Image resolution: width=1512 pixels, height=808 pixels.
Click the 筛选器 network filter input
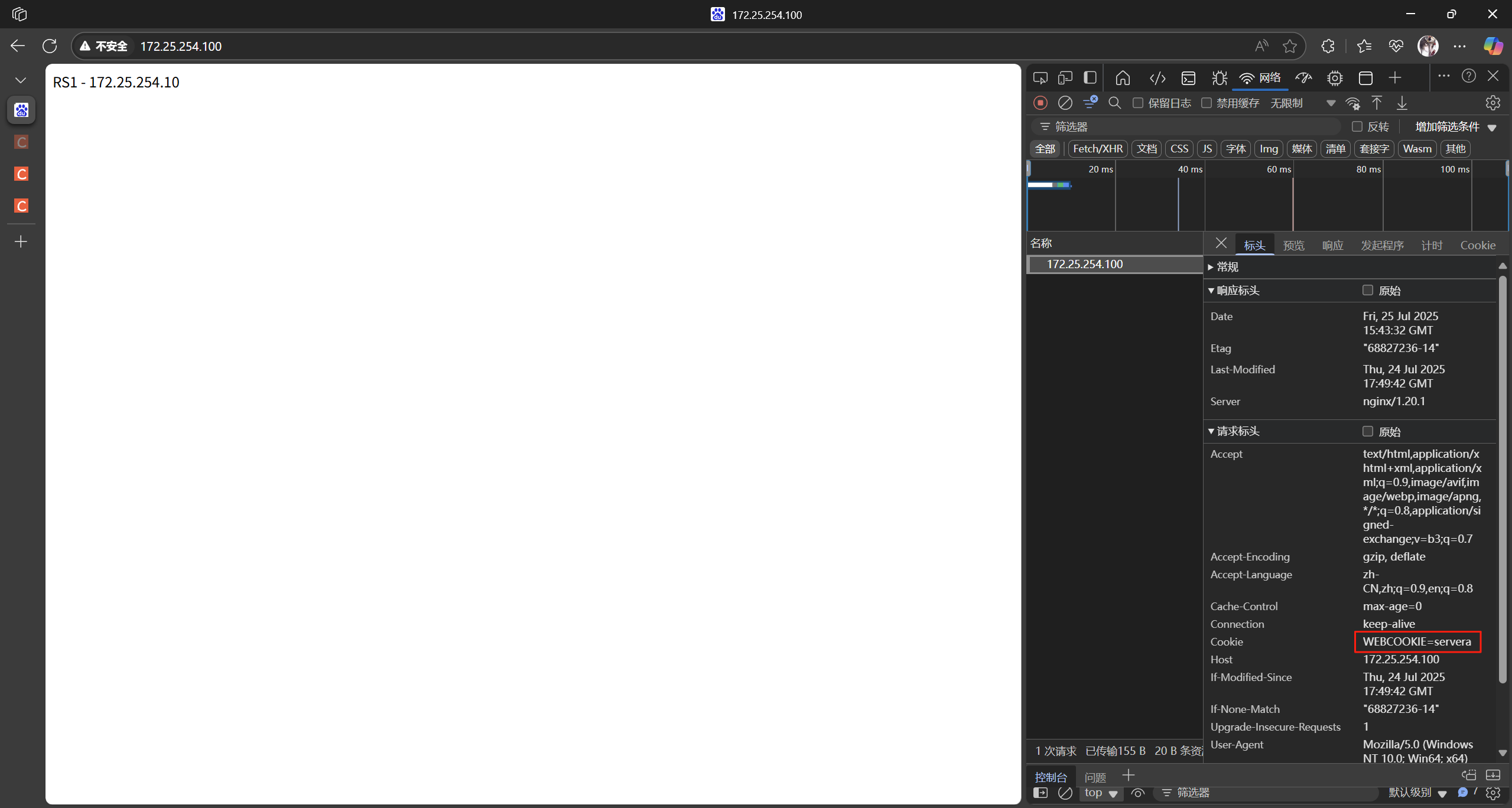pos(1188,127)
